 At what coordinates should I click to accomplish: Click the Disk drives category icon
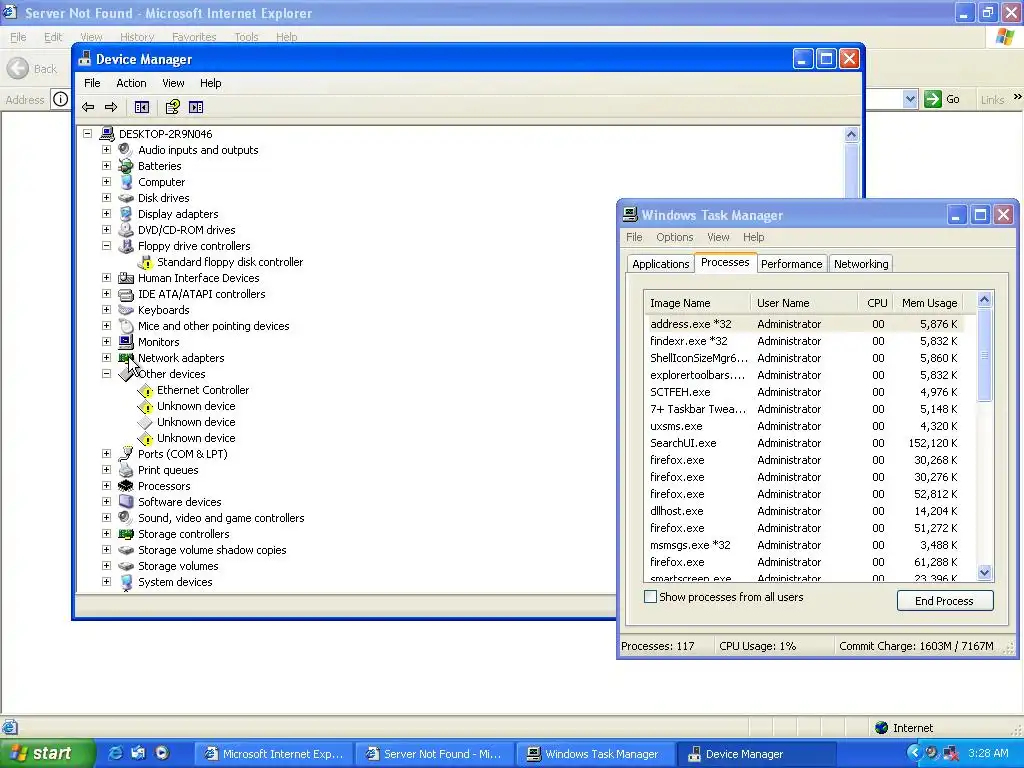point(126,198)
